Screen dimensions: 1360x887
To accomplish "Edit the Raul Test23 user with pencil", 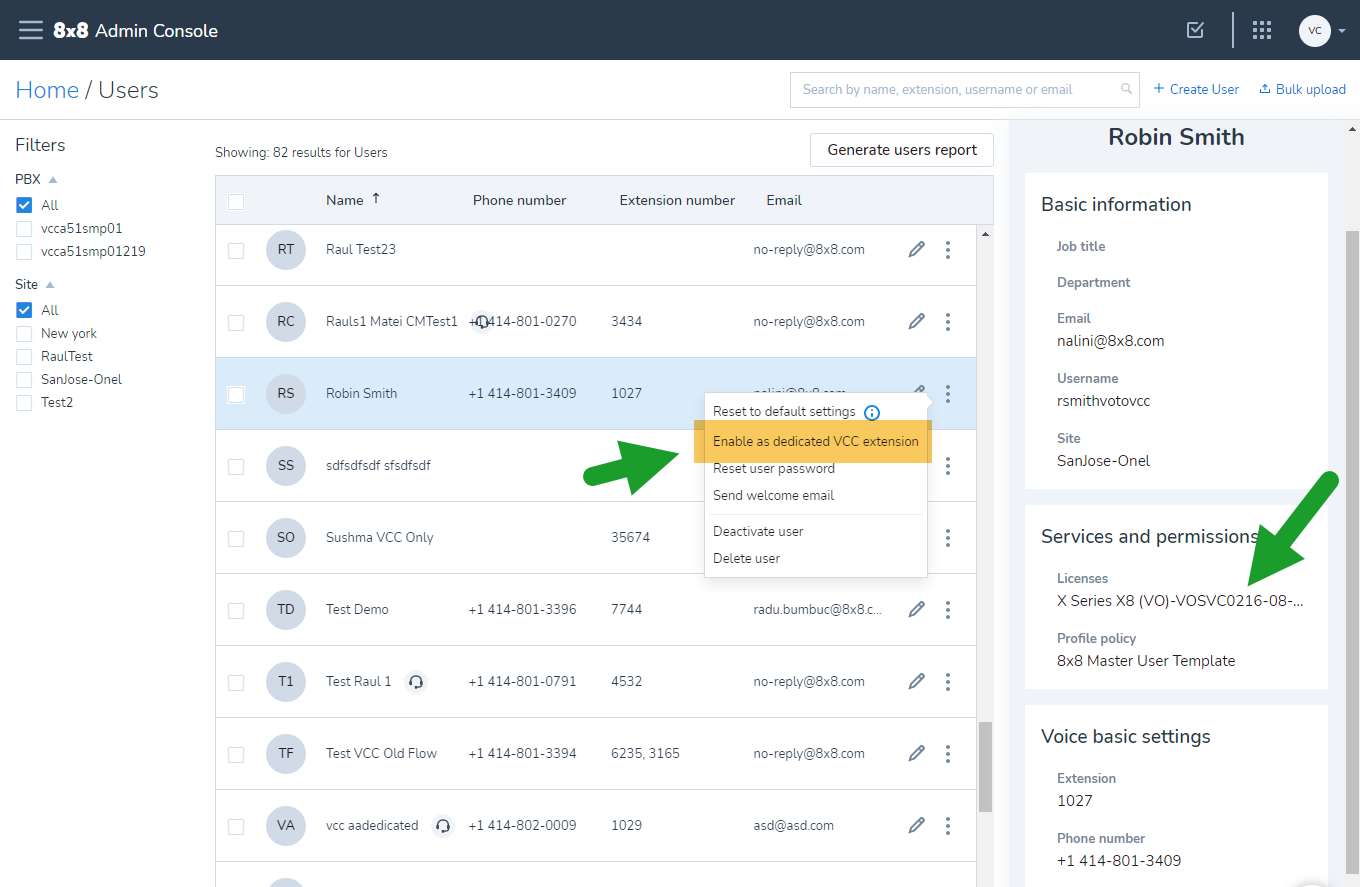I will pyautogui.click(x=916, y=249).
